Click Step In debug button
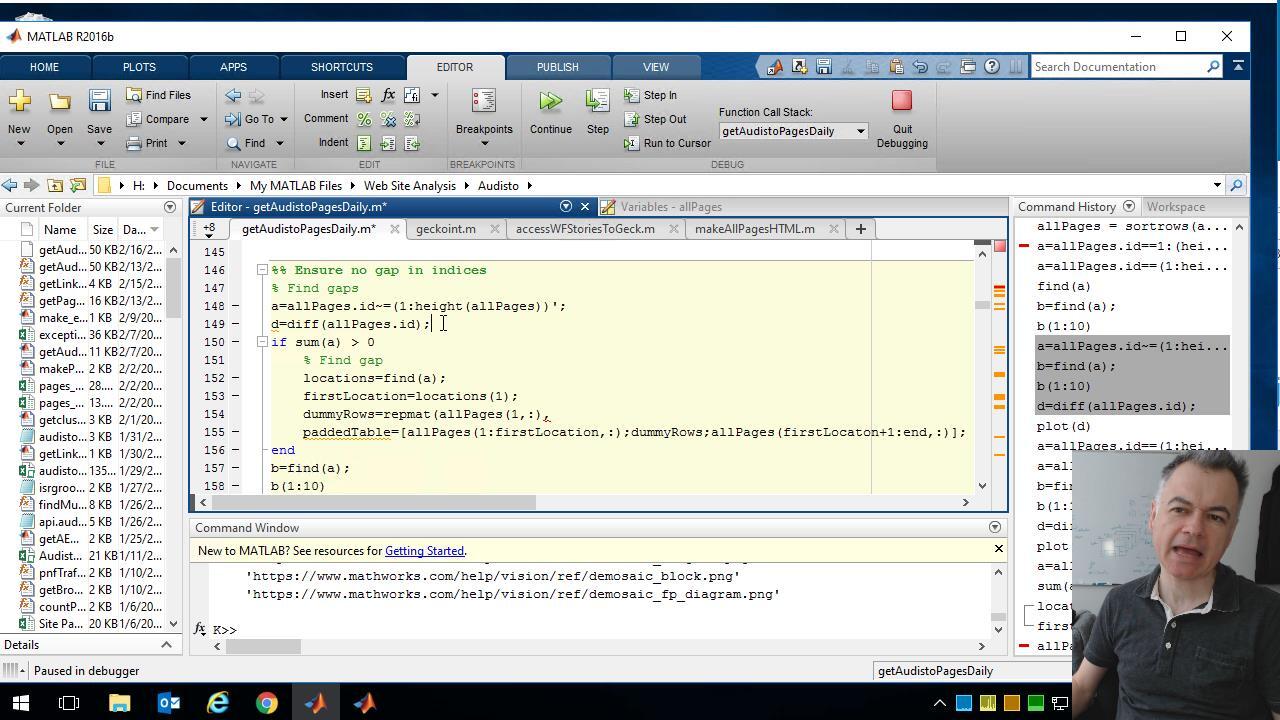Screen dimensions: 1280x720 pos(650,95)
